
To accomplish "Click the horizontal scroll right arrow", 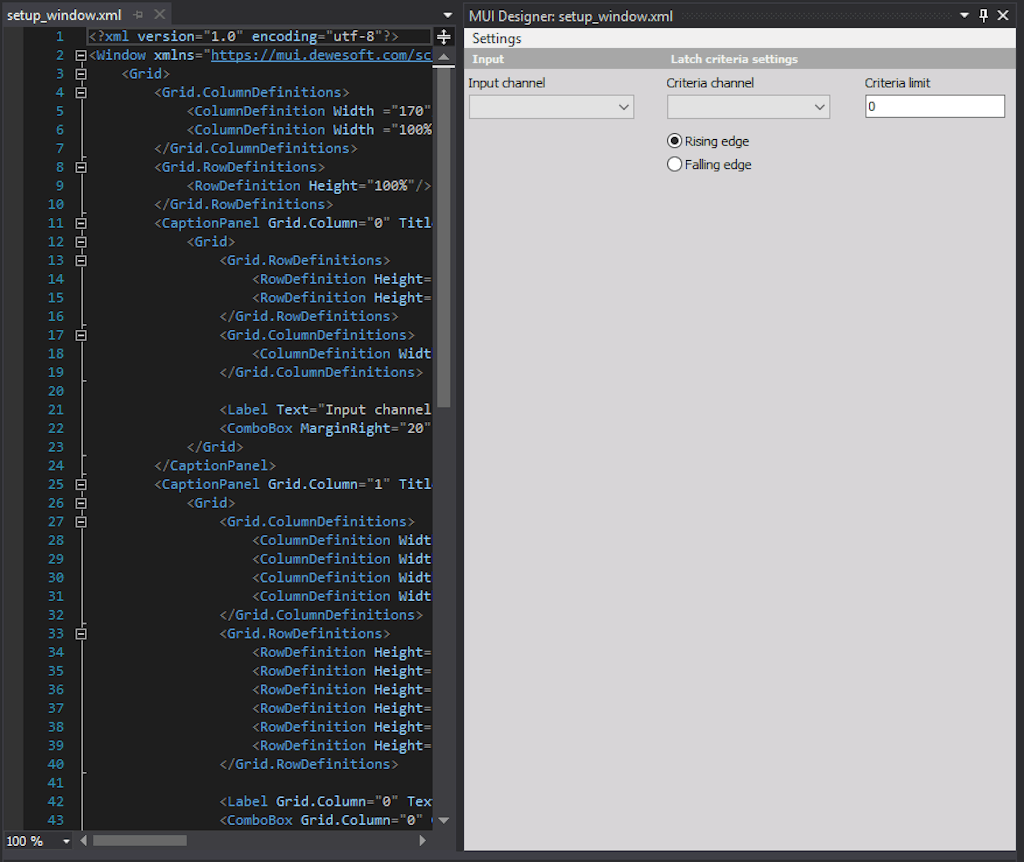I will (x=423, y=840).
